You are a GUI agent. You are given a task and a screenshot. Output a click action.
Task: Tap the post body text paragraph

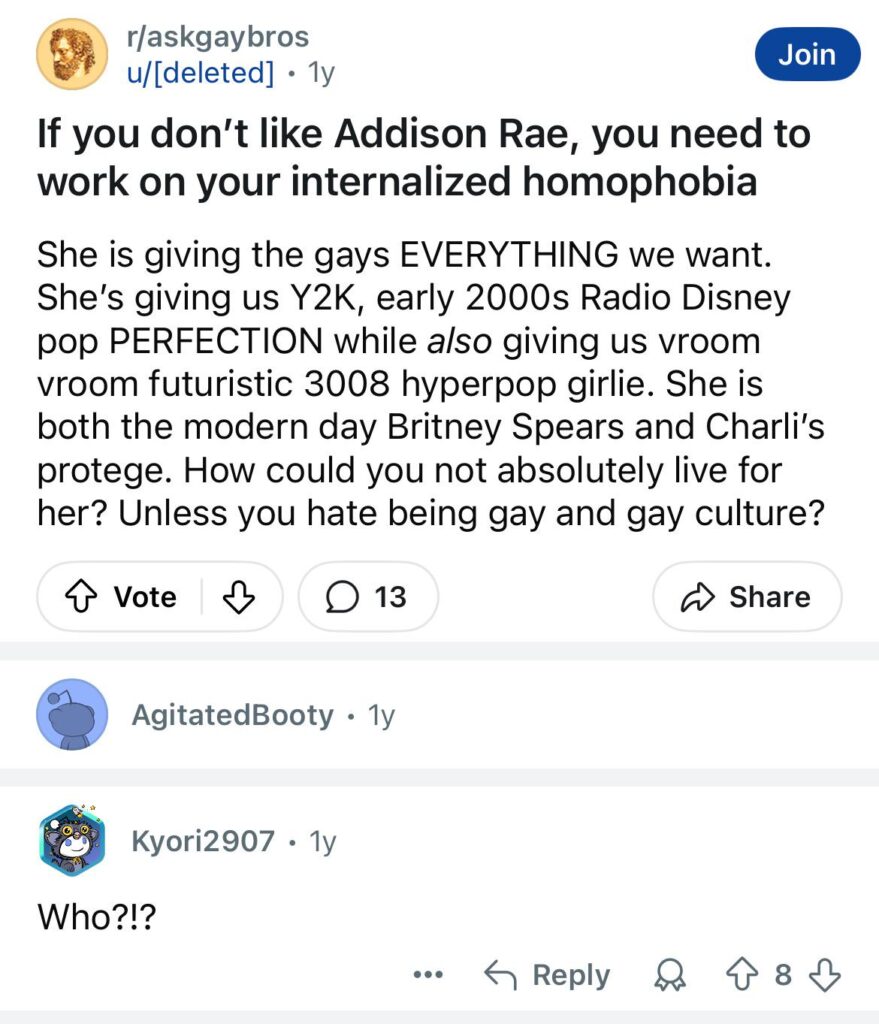(x=430, y=384)
